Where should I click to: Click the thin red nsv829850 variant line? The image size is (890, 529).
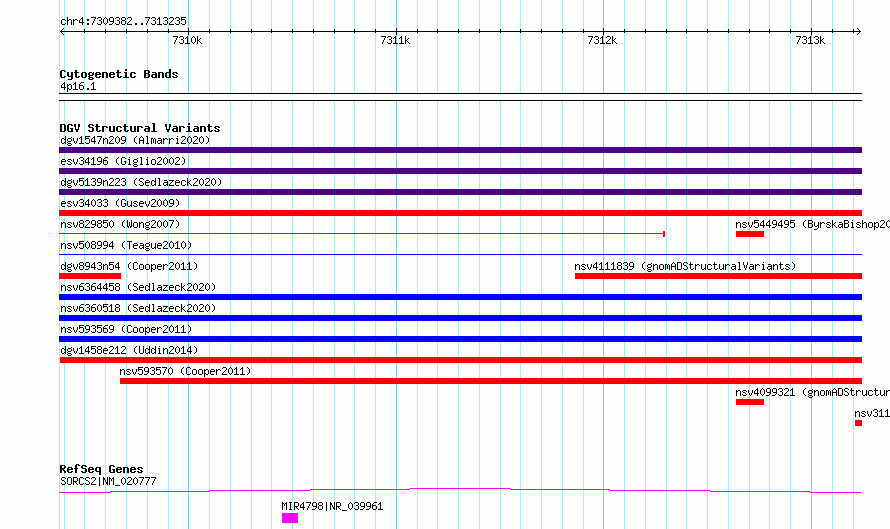click(362, 234)
